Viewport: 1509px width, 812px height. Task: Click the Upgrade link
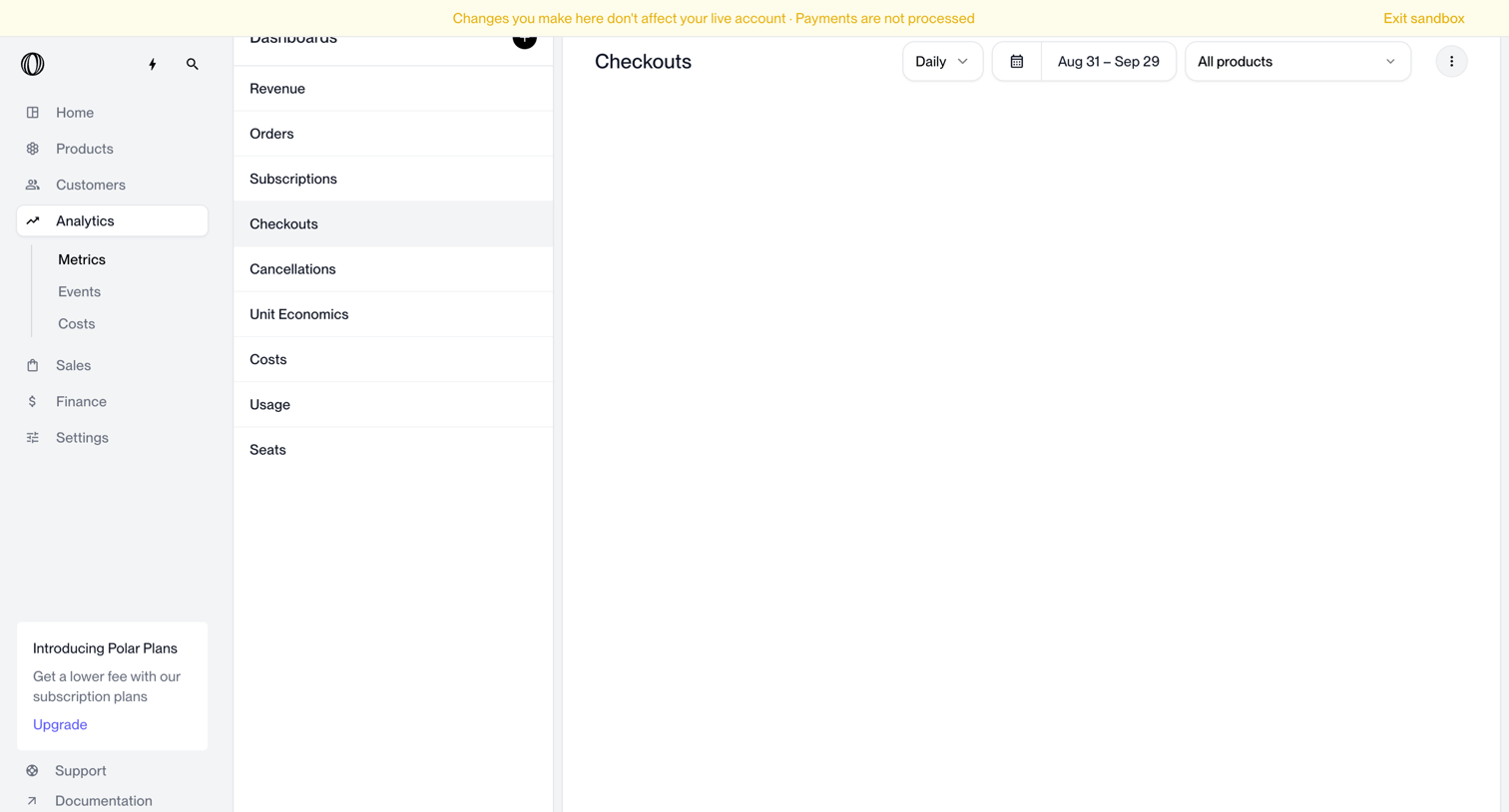60,724
